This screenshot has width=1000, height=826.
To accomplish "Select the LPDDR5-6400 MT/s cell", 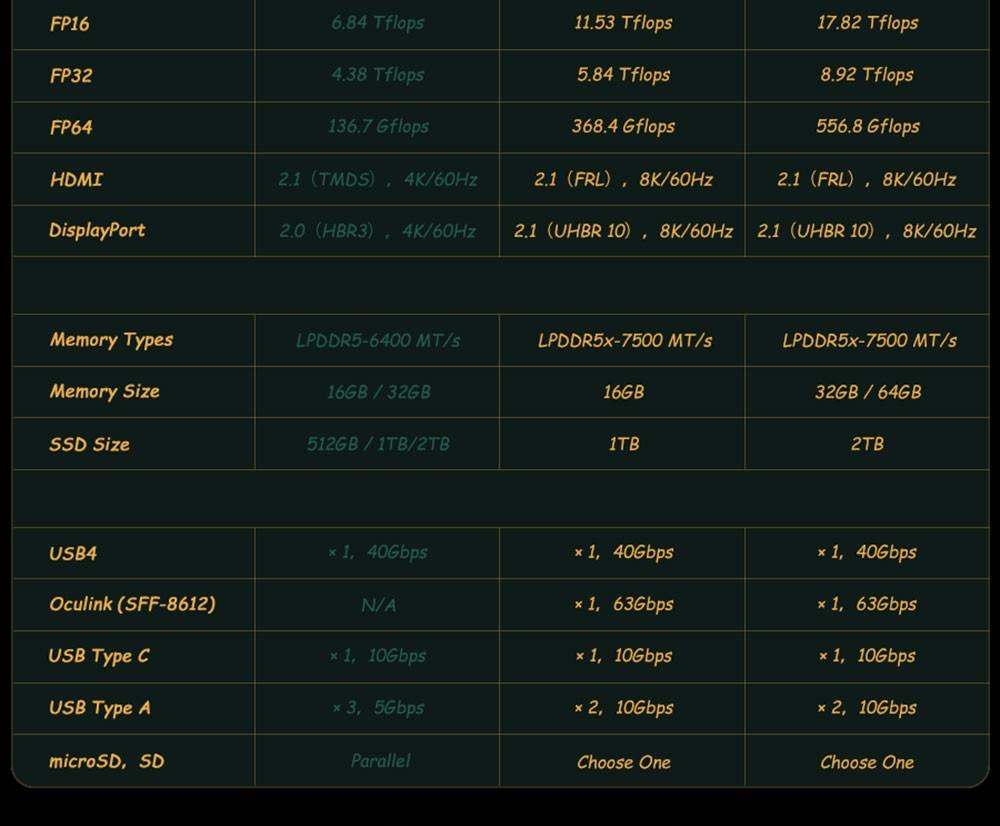I will coord(378,341).
